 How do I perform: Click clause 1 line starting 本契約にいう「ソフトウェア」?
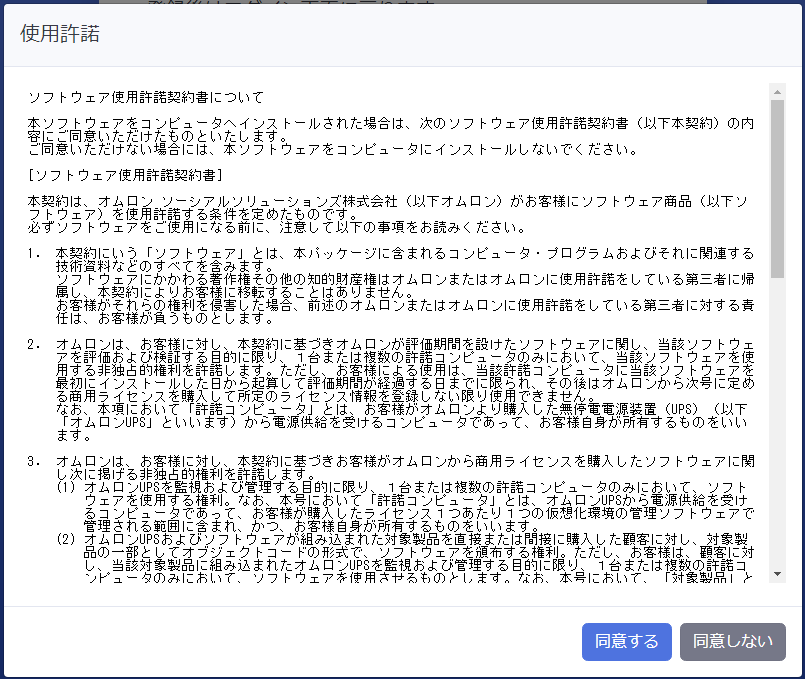click(405, 253)
